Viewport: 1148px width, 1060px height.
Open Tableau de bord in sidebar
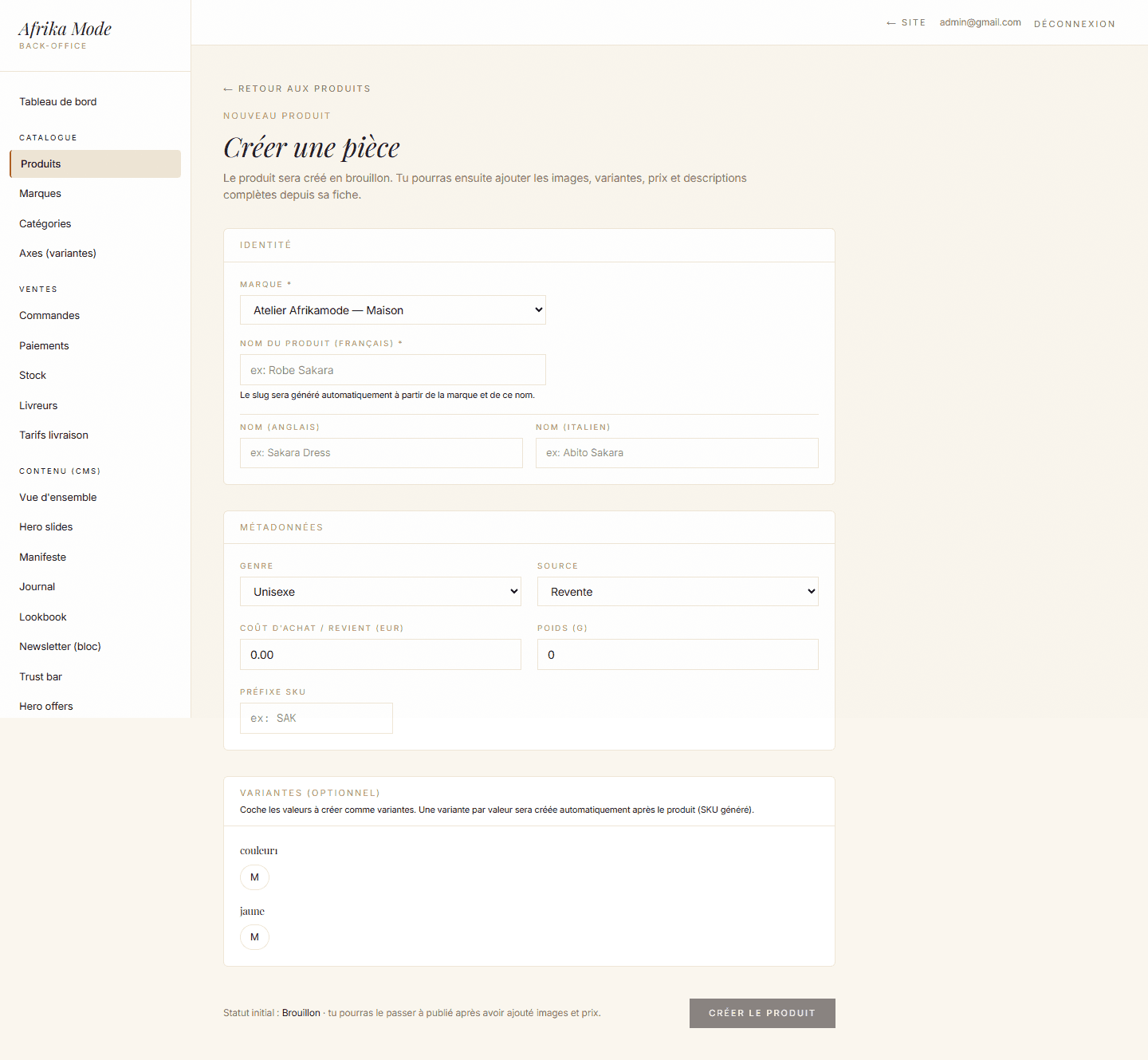pos(95,102)
